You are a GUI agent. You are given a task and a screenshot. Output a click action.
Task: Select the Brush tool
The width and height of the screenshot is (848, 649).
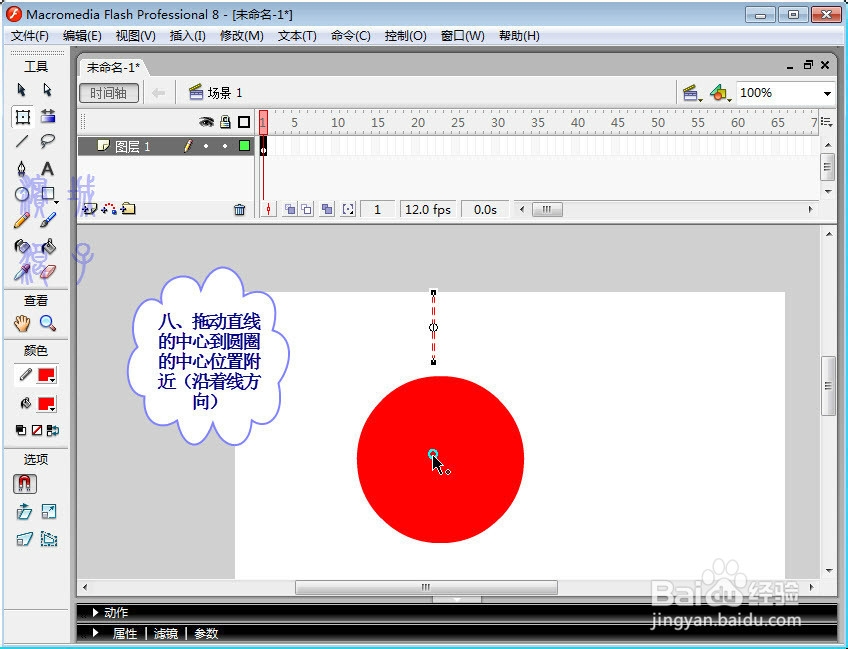[48, 220]
